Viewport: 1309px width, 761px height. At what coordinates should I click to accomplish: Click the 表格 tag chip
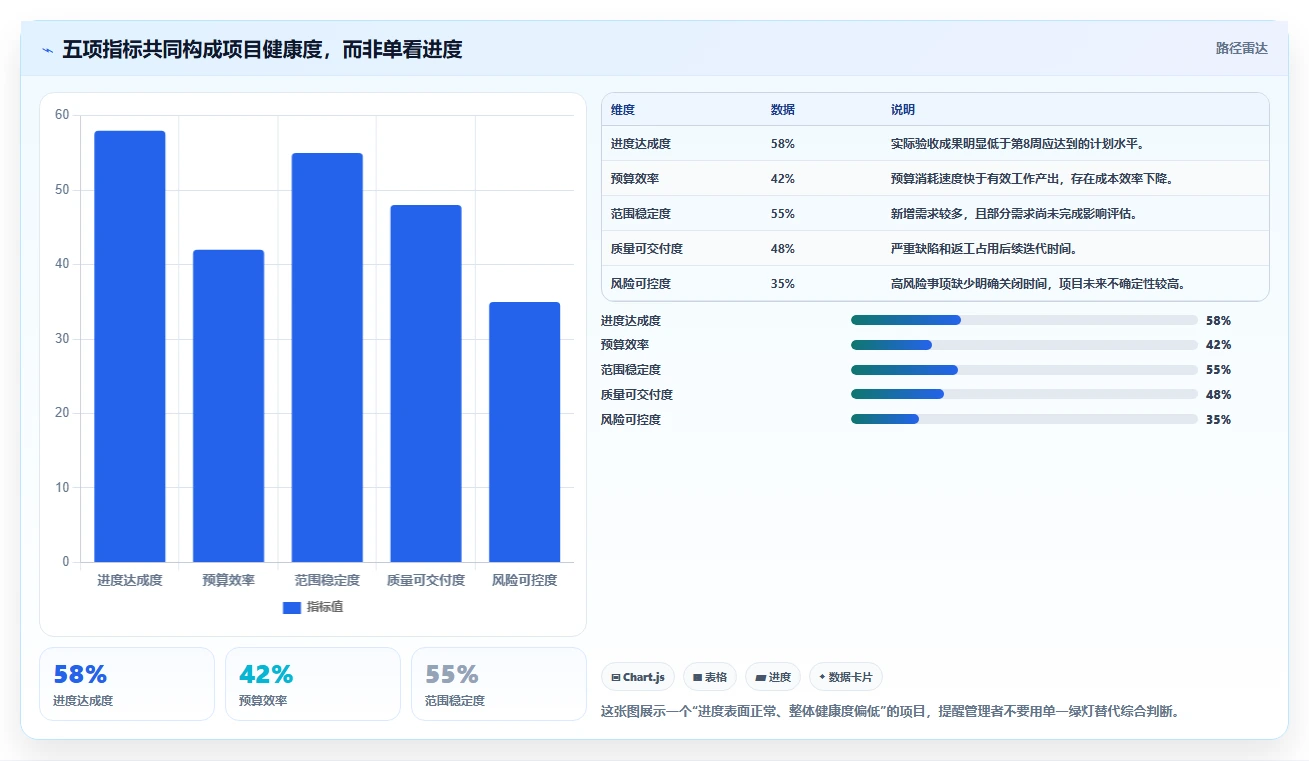pyautogui.click(x=710, y=677)
